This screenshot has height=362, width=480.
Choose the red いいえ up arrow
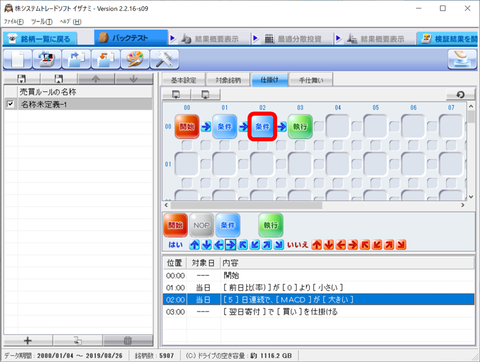pos(317,245)
